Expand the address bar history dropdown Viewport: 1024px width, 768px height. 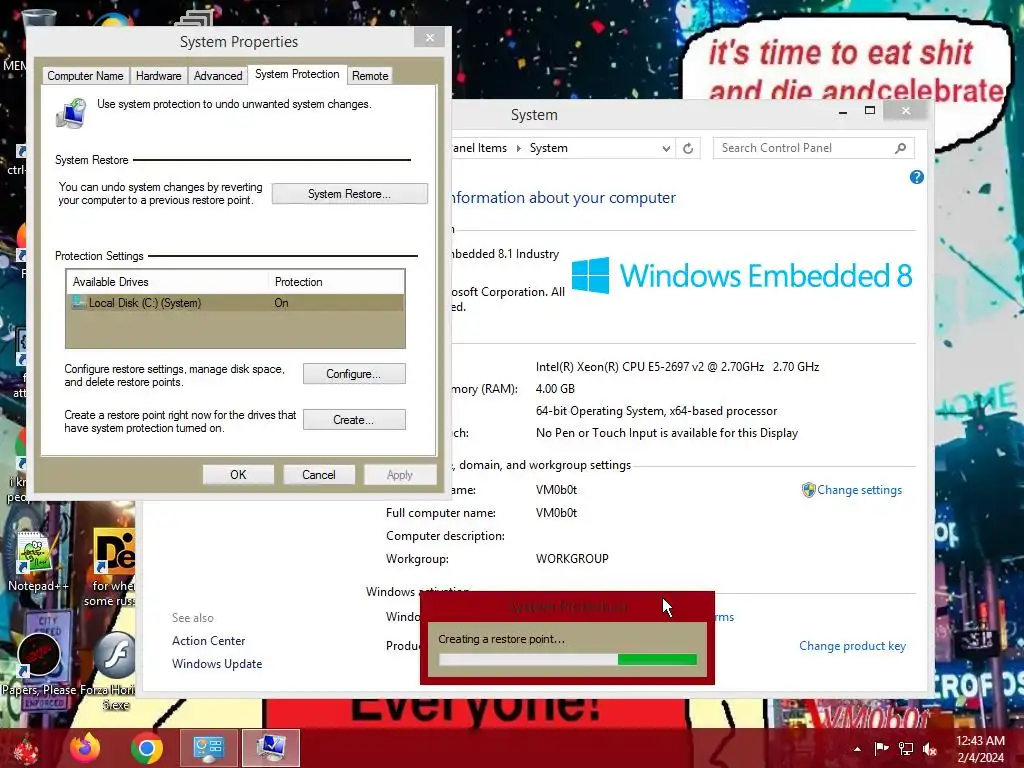666,148
